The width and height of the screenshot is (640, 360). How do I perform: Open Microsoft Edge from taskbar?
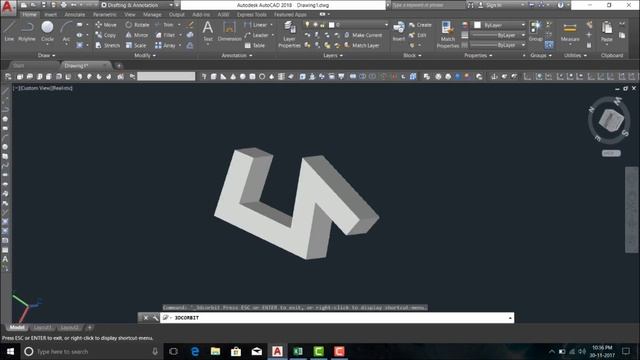click(195, 351)
